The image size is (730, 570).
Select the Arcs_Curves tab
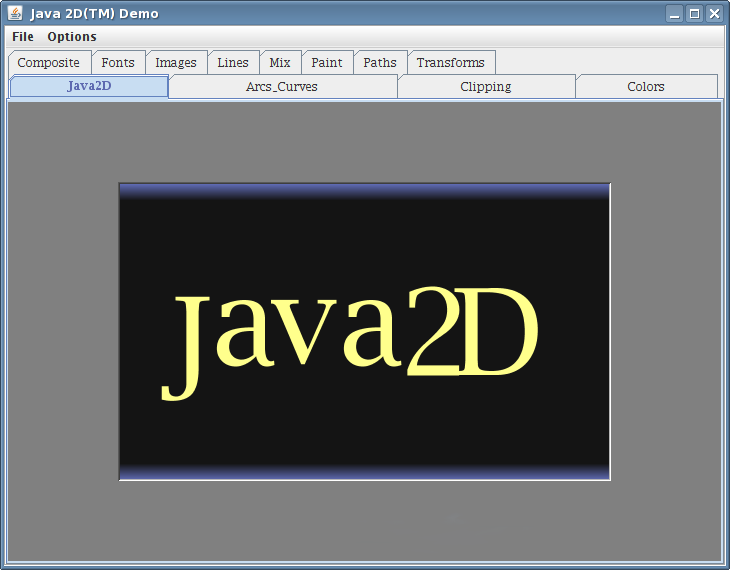(x=282, y=87)
